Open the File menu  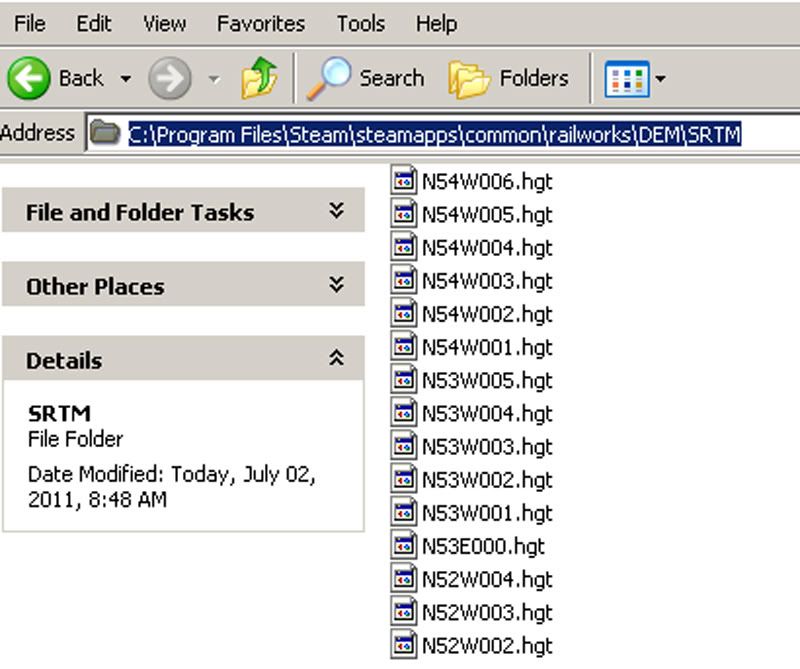coord(29,23)
